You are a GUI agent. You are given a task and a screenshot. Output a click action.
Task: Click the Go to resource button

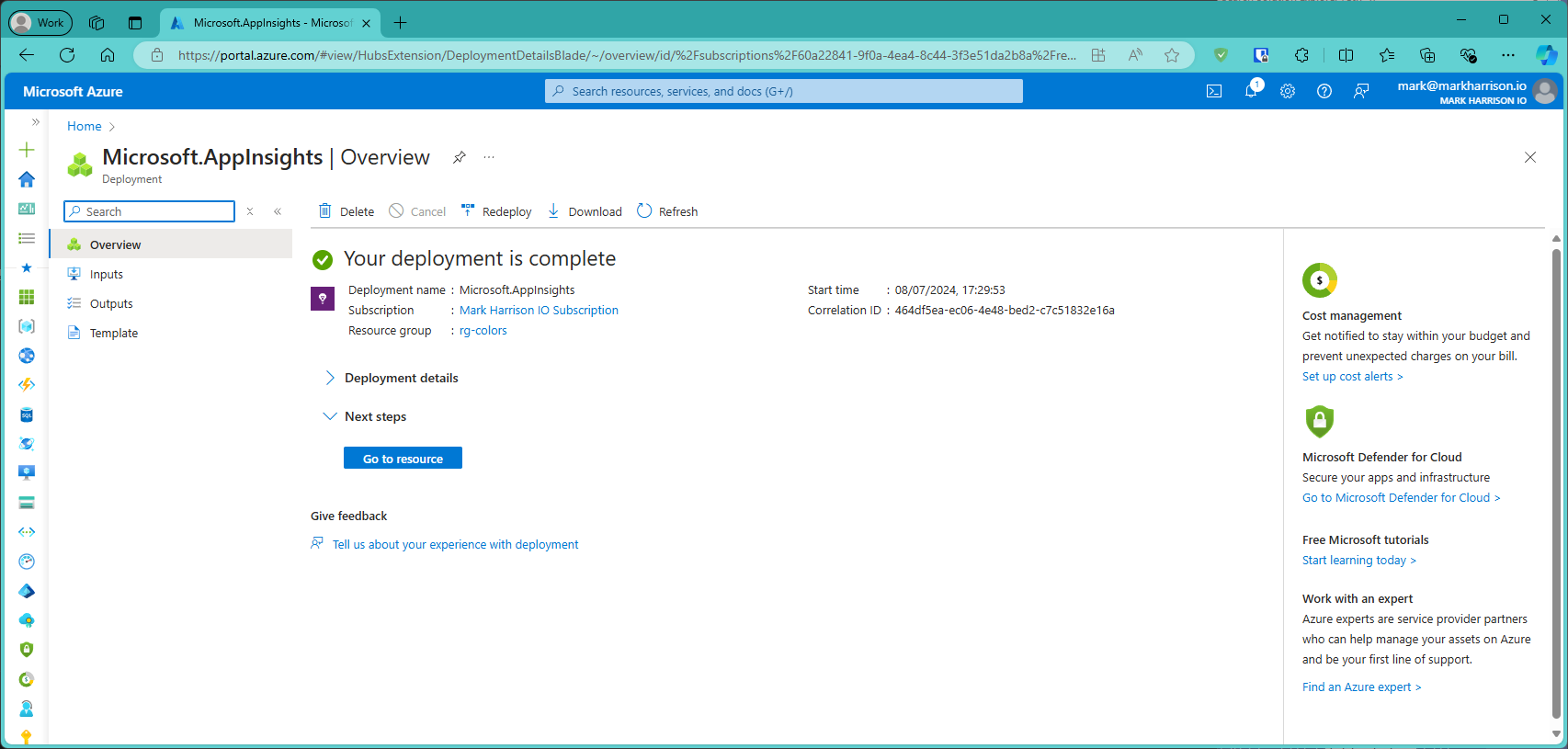[x=403, y=458]
